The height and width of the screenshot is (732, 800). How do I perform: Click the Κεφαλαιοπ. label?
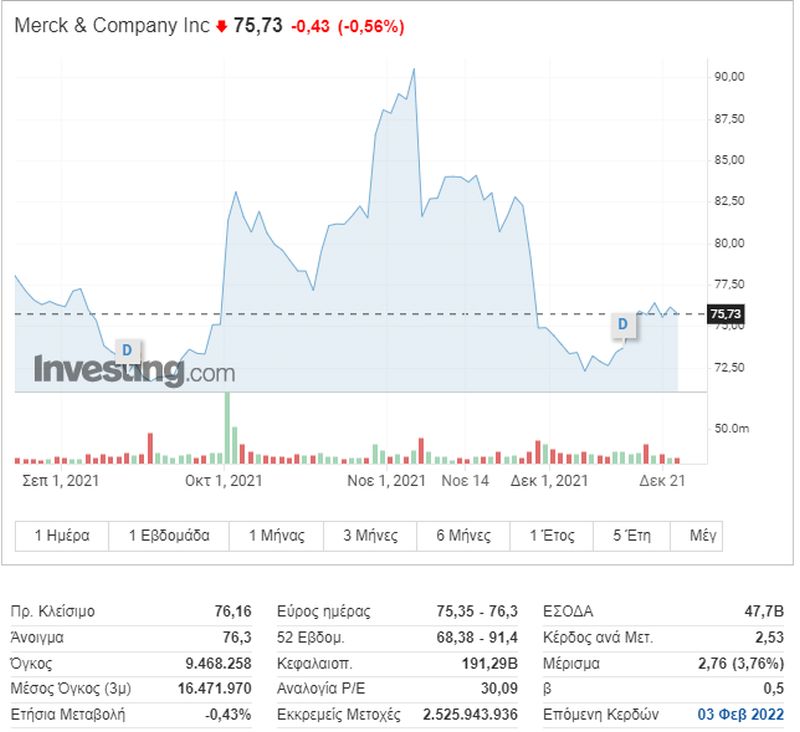[x=315, y=664]
